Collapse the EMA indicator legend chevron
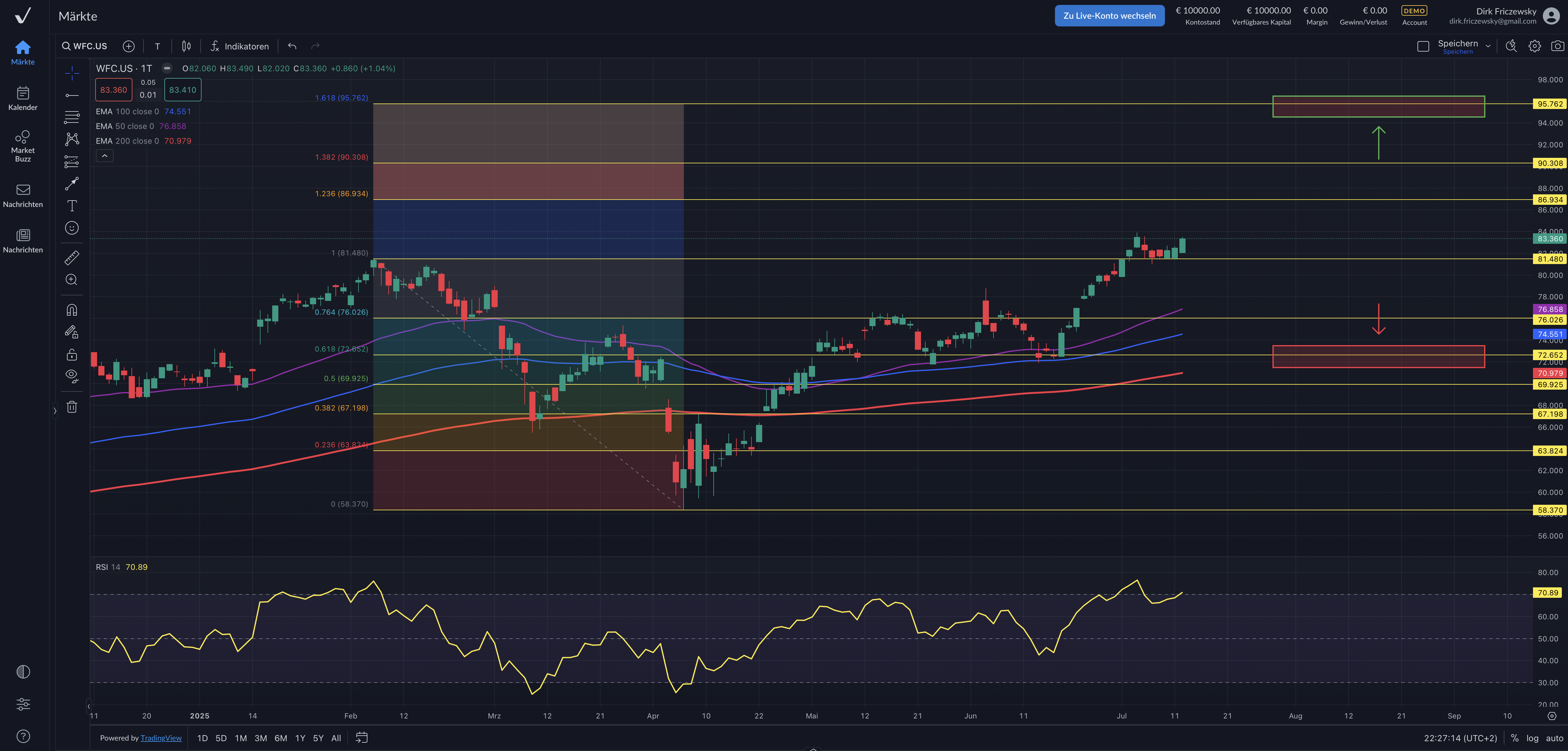 (105, 156)
